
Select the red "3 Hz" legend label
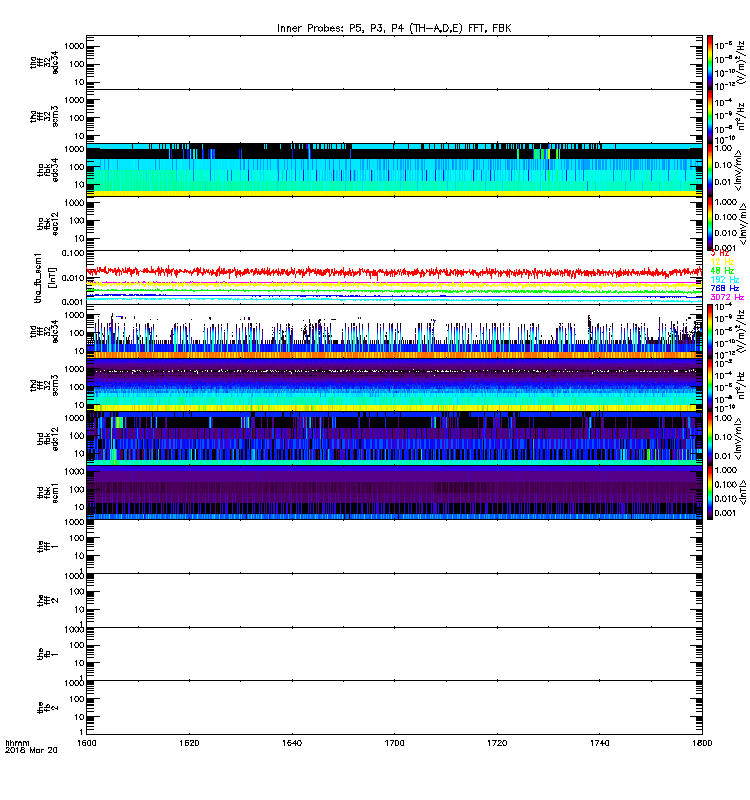[x=719, y=253]
